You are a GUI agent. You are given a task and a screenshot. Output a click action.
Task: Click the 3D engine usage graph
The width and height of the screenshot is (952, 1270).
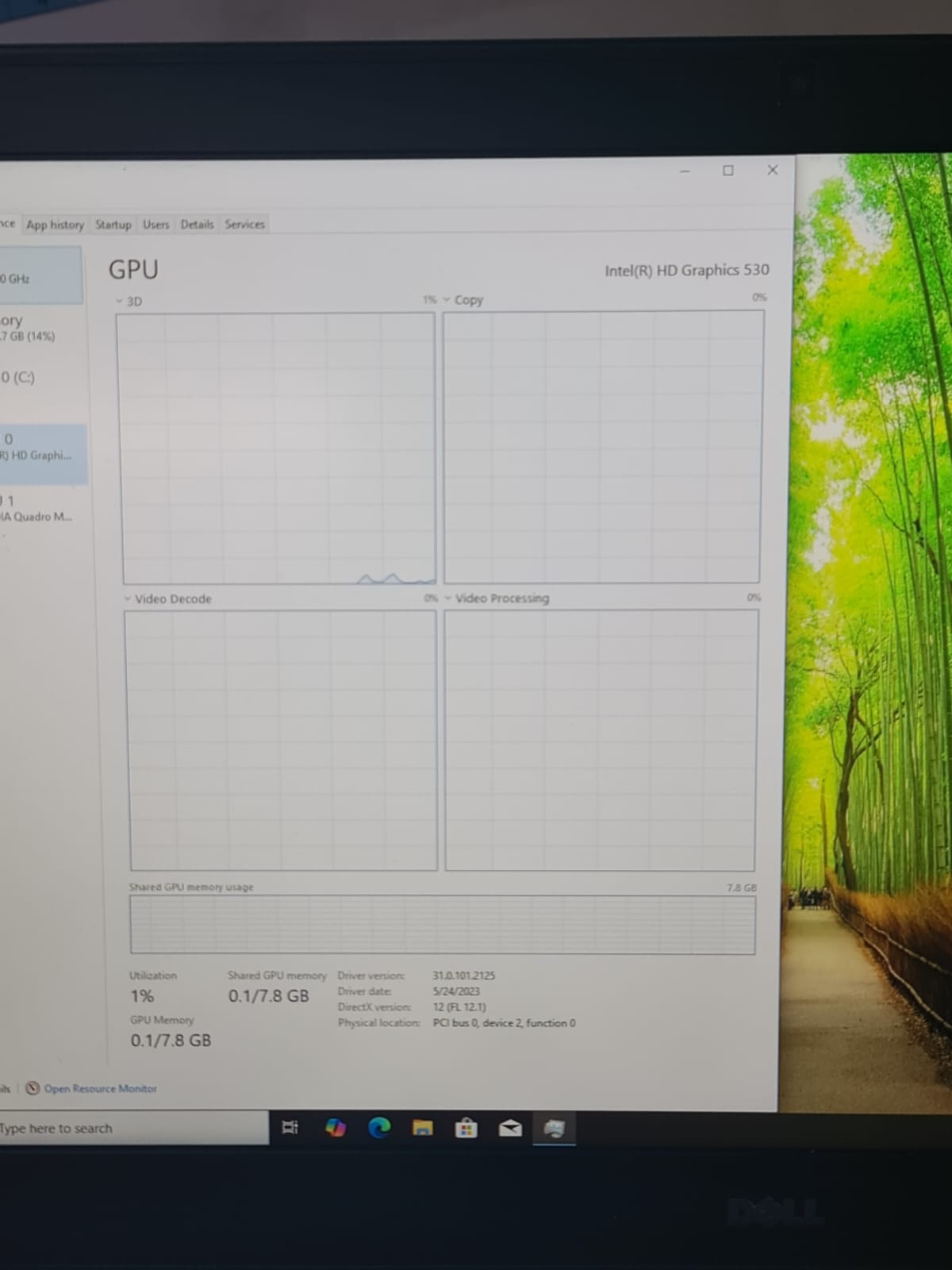(x=277, y=448)
